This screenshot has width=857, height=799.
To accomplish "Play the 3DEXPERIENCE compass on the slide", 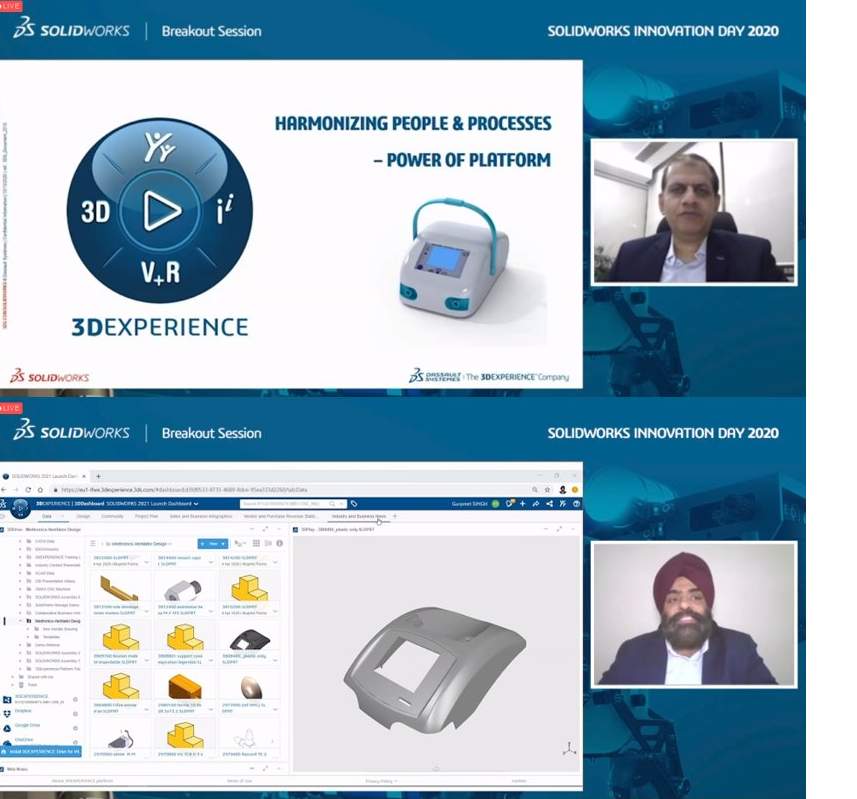I will pyautogui.click(x=161, y=210).
